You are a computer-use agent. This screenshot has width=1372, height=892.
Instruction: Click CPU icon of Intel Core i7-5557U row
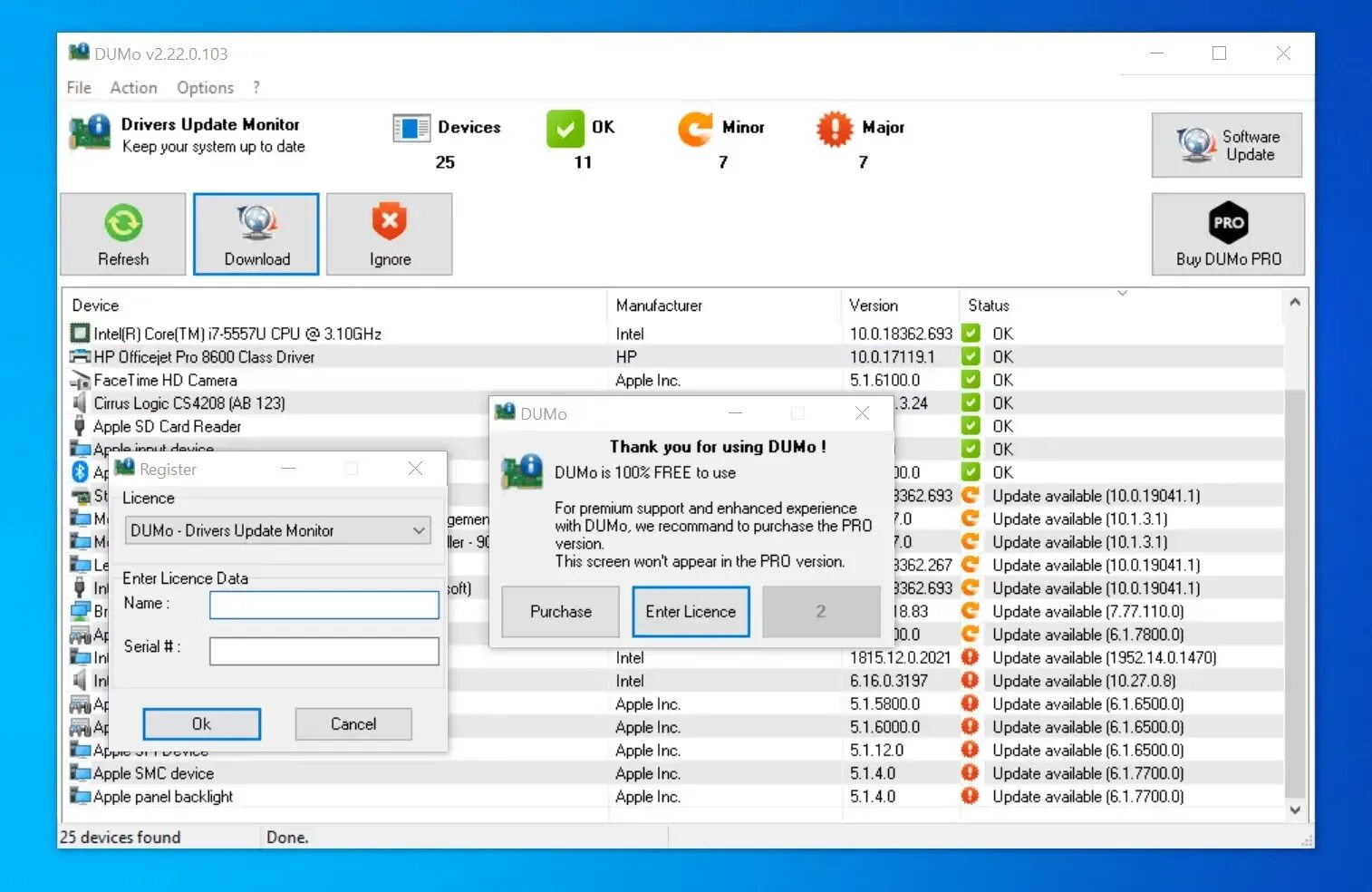[80, 333]
